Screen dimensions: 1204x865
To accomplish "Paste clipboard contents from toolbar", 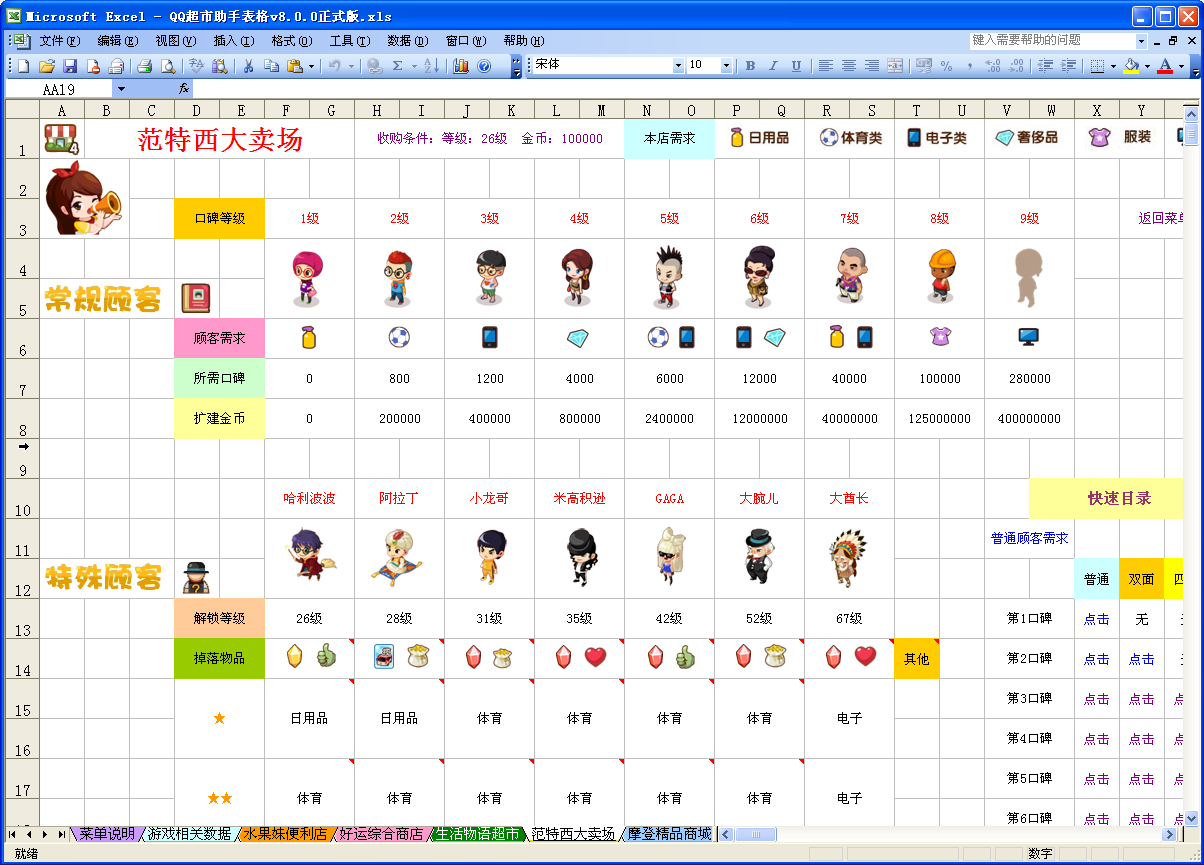I will click(x=294, y=66).
